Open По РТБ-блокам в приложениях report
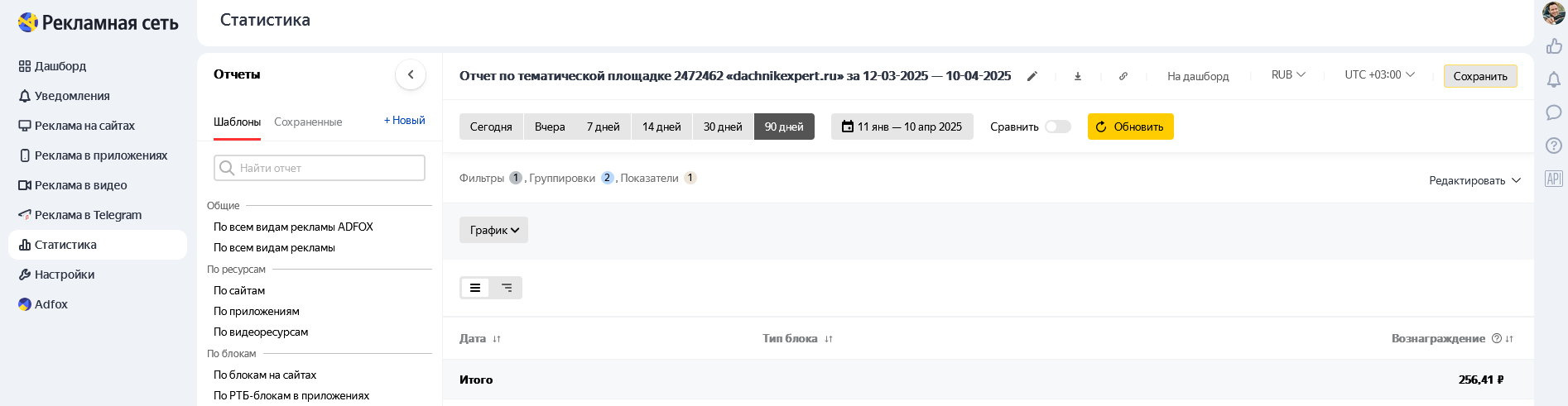 [291, 395]
